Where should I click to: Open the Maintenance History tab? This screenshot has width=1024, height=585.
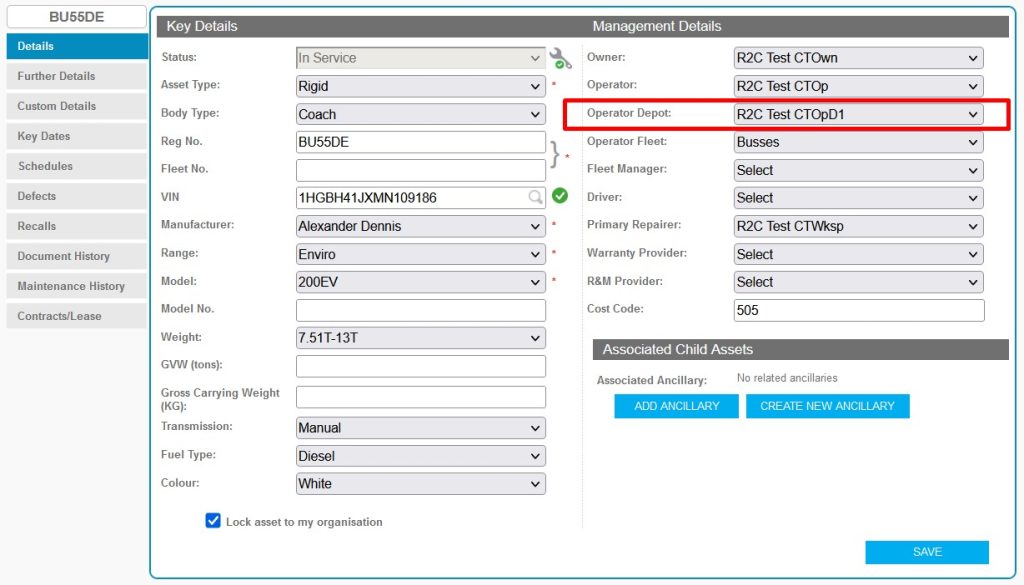tap(77, 286)
